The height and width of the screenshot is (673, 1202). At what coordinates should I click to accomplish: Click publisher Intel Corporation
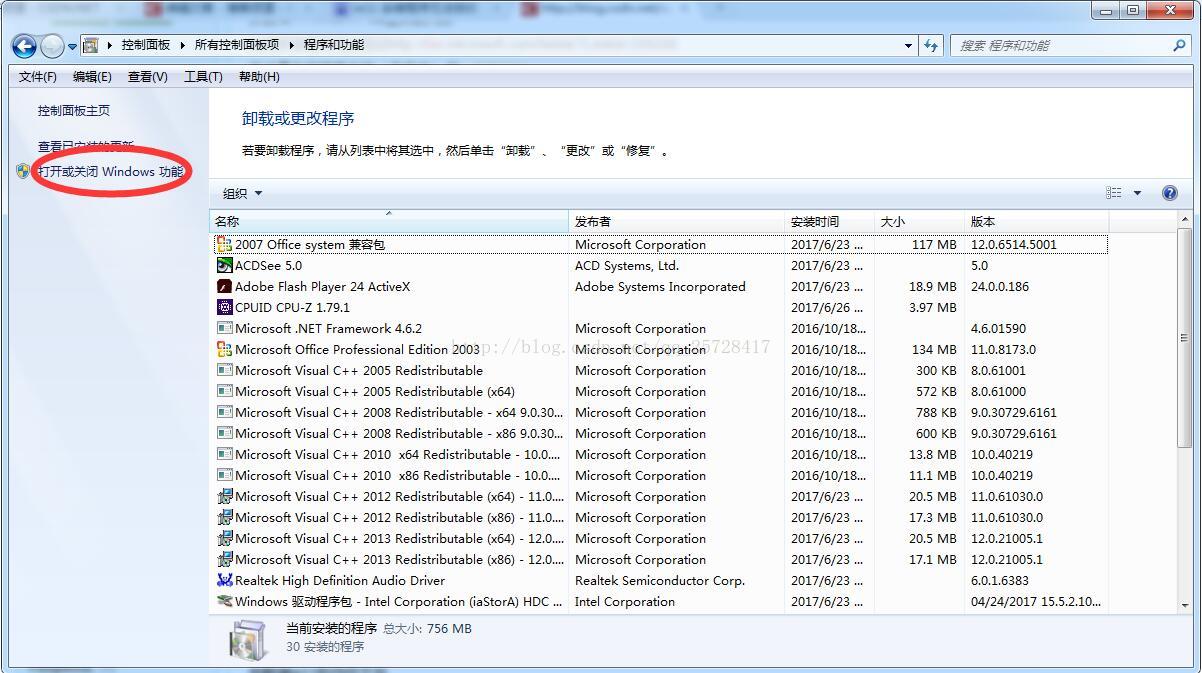pyautogui.click(x=625, y=601)
